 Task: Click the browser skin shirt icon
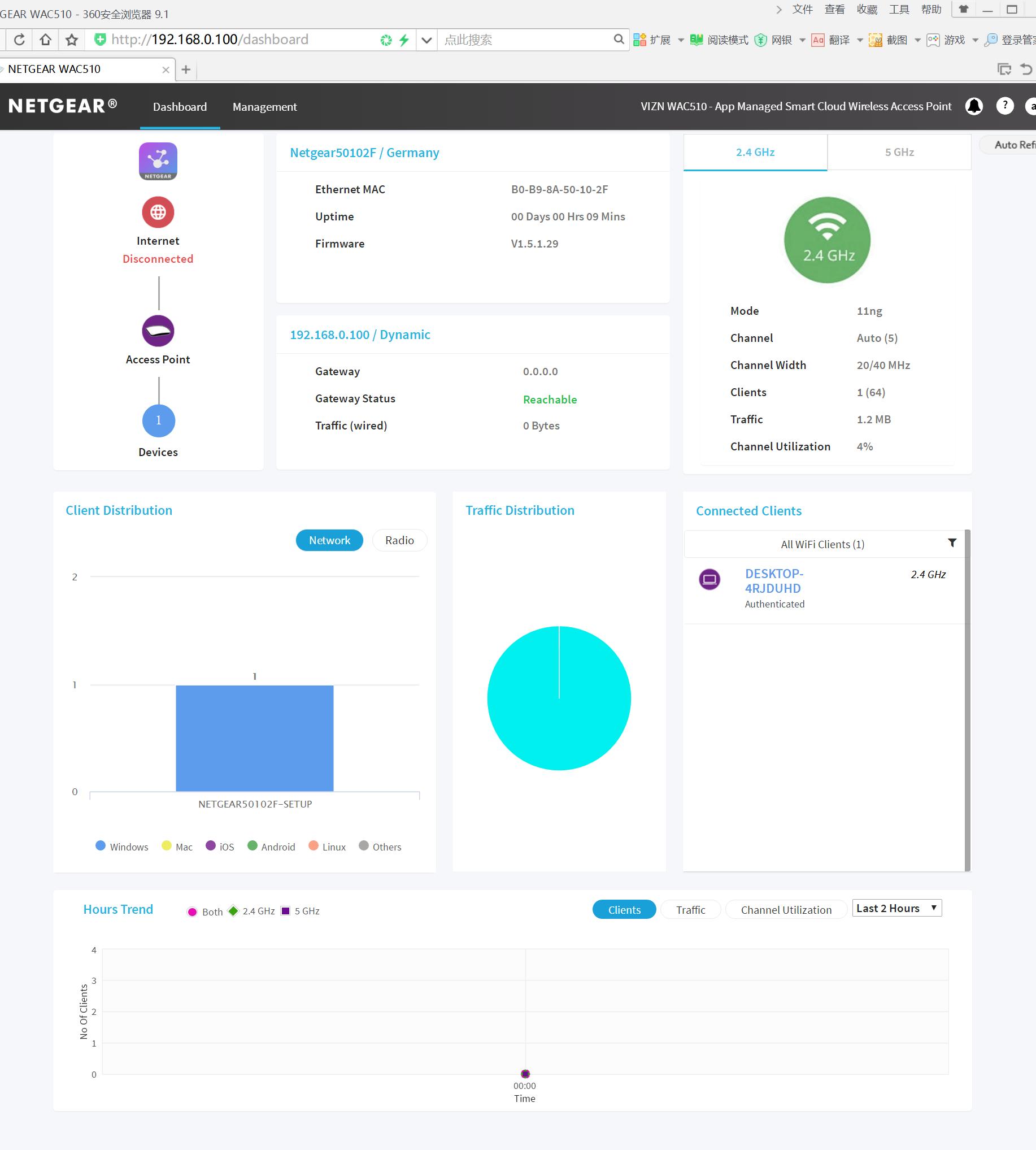[964, 9]
